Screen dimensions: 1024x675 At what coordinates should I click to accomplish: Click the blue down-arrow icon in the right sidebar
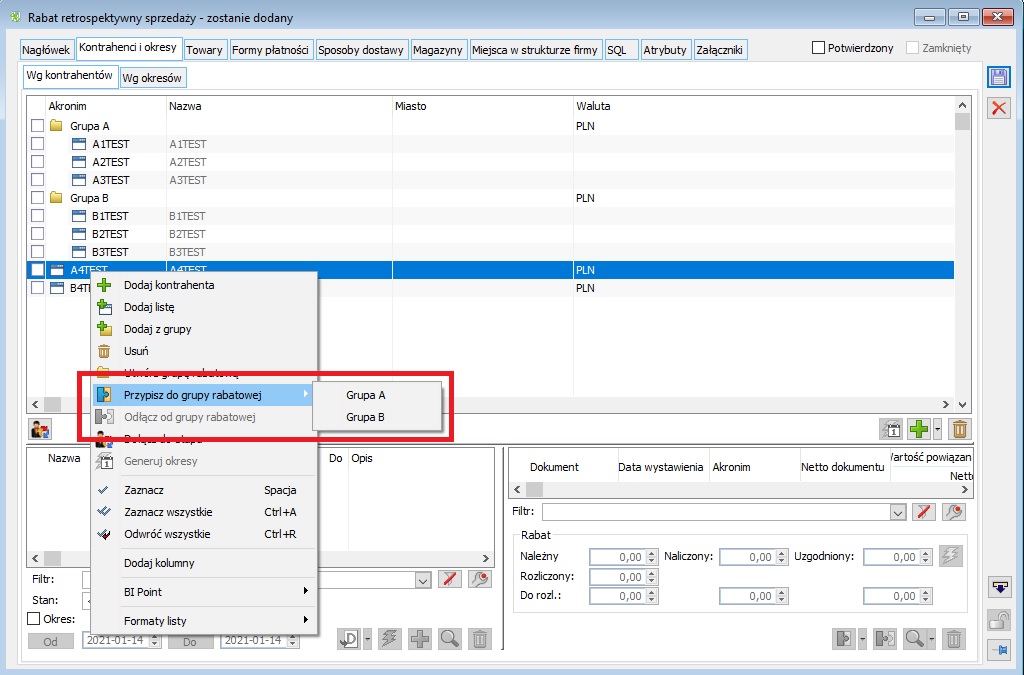click(x=999, y=587)
